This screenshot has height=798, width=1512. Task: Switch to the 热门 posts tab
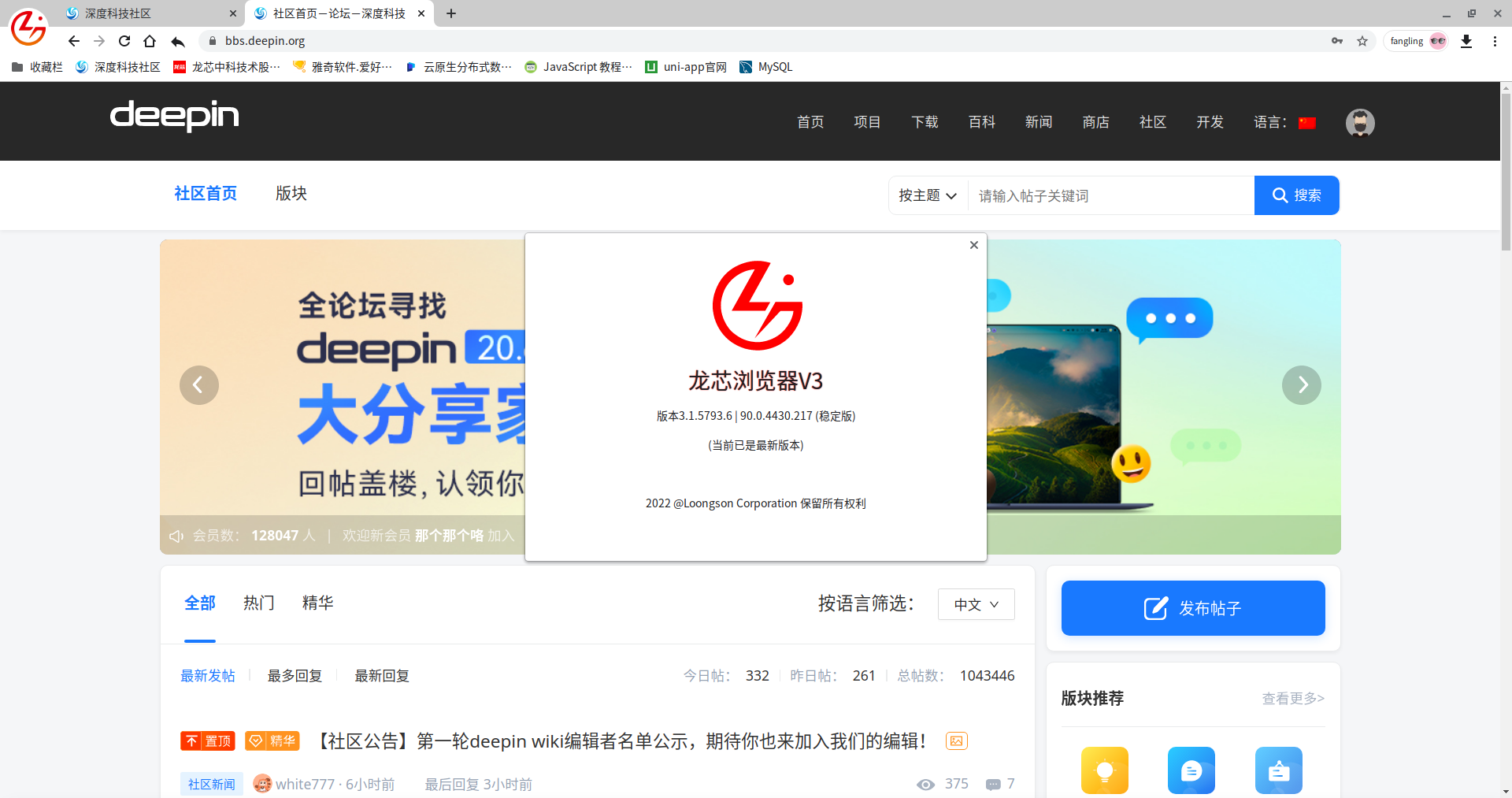click(x=259, y=603)
